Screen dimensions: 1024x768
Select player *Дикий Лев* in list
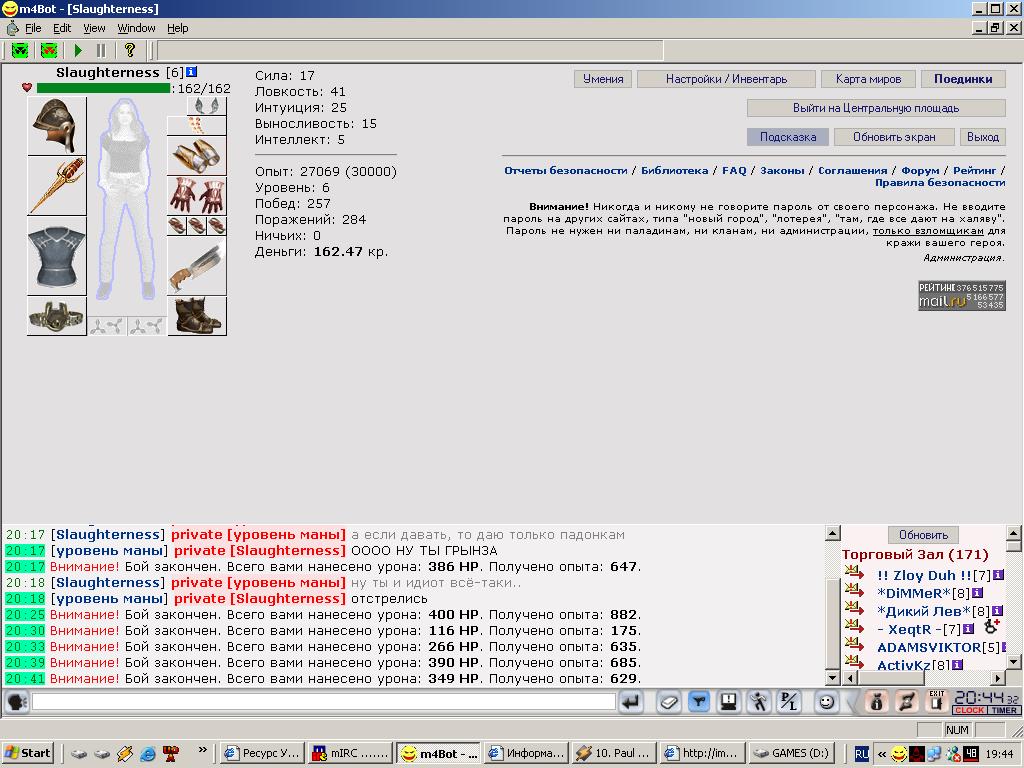click(924, 611)
